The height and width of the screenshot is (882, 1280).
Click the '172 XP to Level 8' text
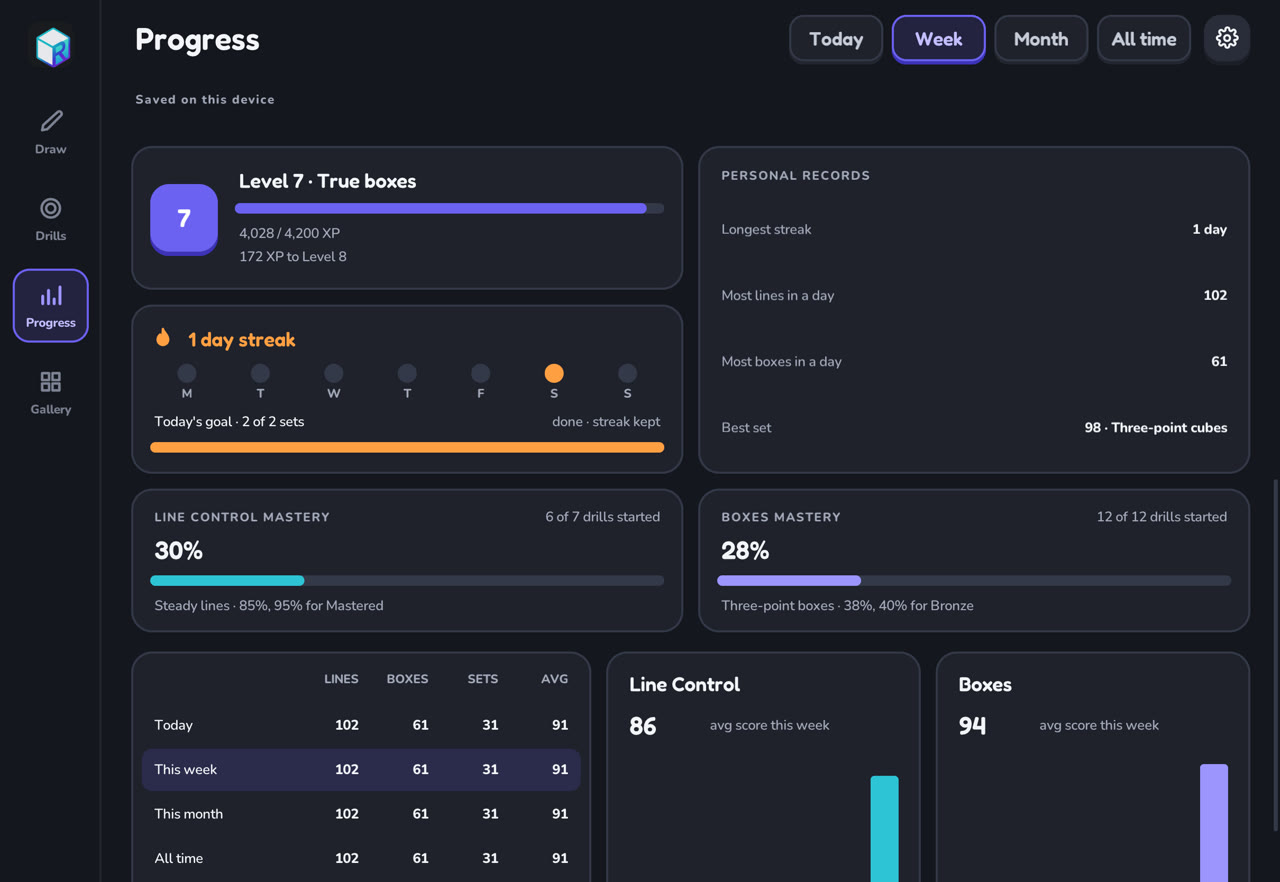293,256
